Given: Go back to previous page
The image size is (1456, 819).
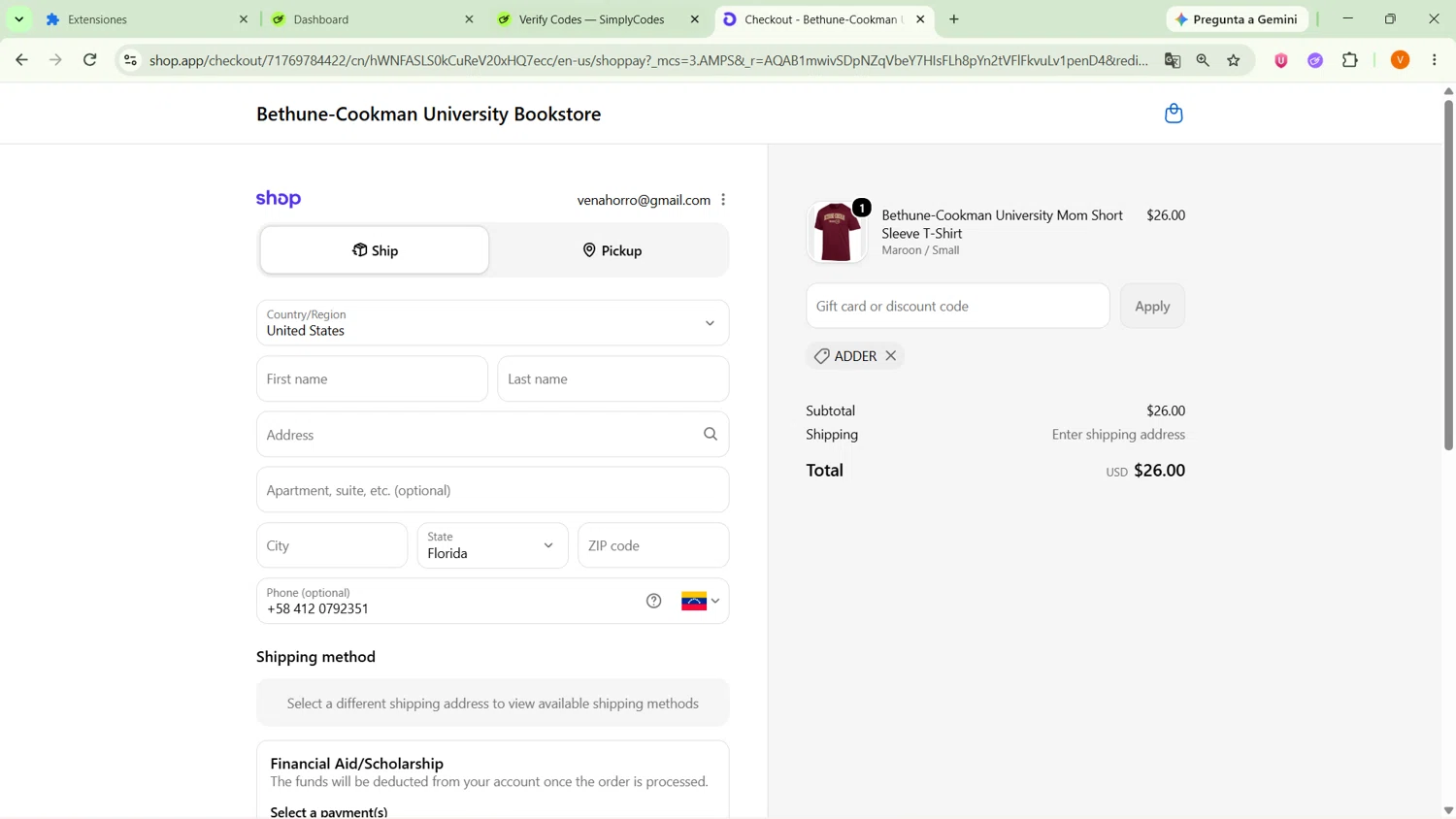Looking at the screenshot, I should (x=21, y=60).
